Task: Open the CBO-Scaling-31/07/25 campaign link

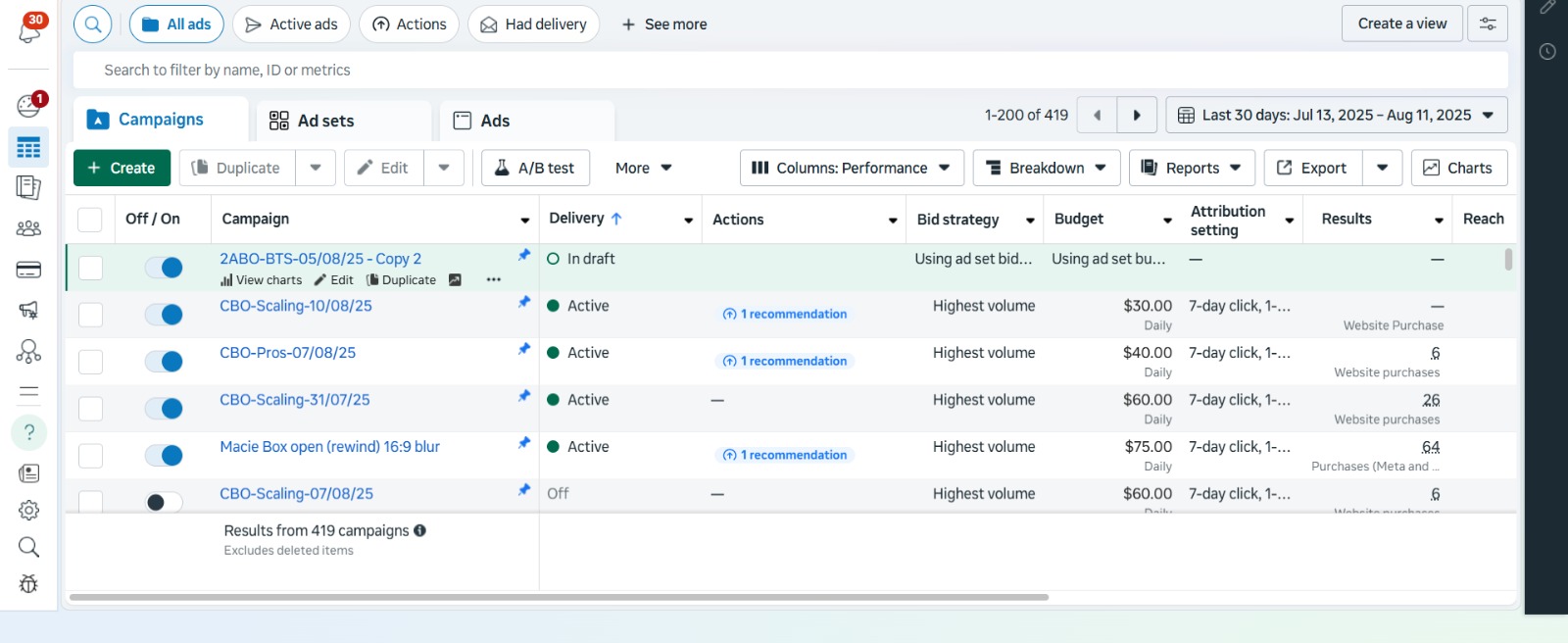Action: 295,400
